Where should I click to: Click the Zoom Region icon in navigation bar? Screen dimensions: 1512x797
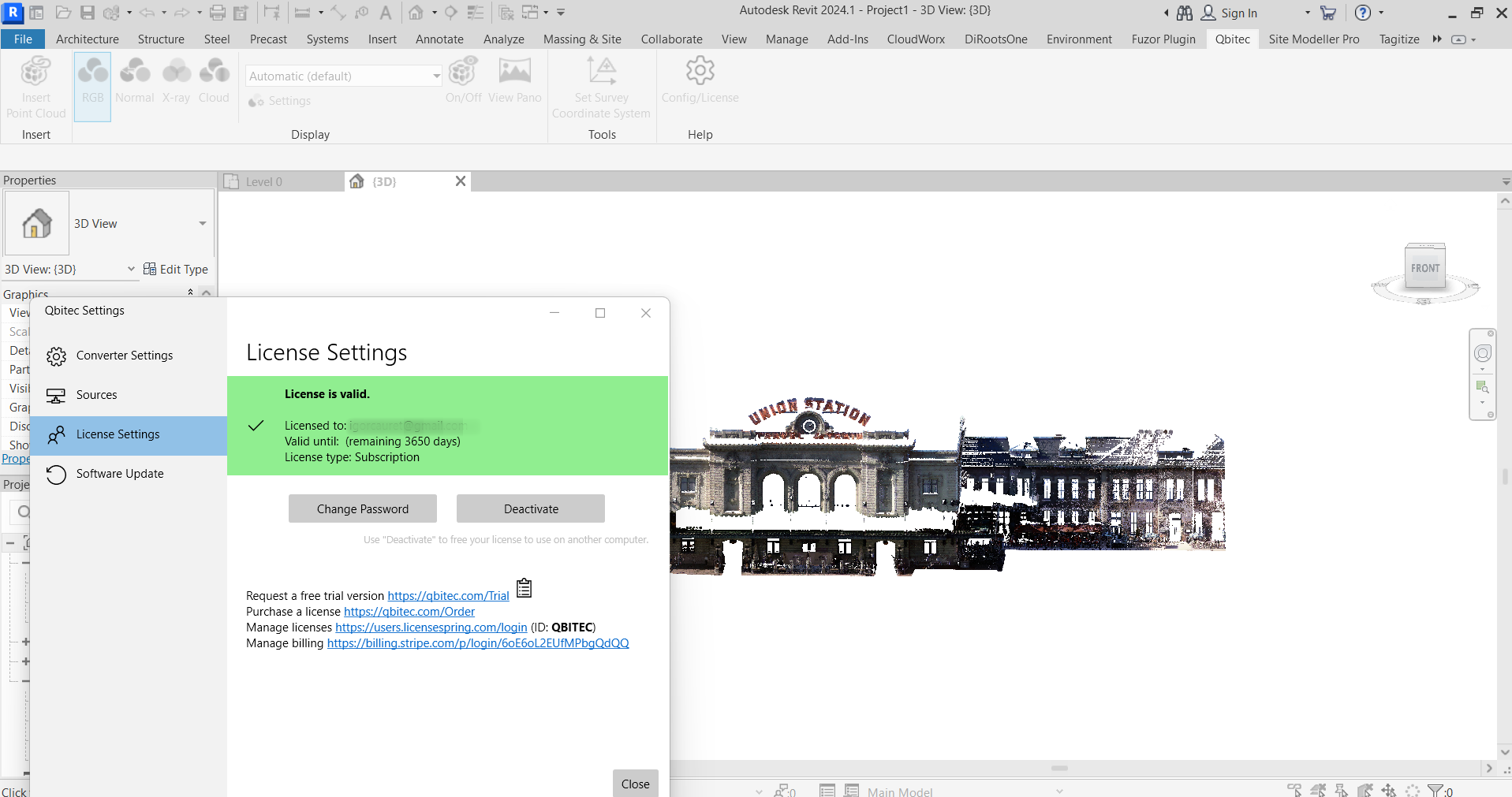tap(1483, 387)
